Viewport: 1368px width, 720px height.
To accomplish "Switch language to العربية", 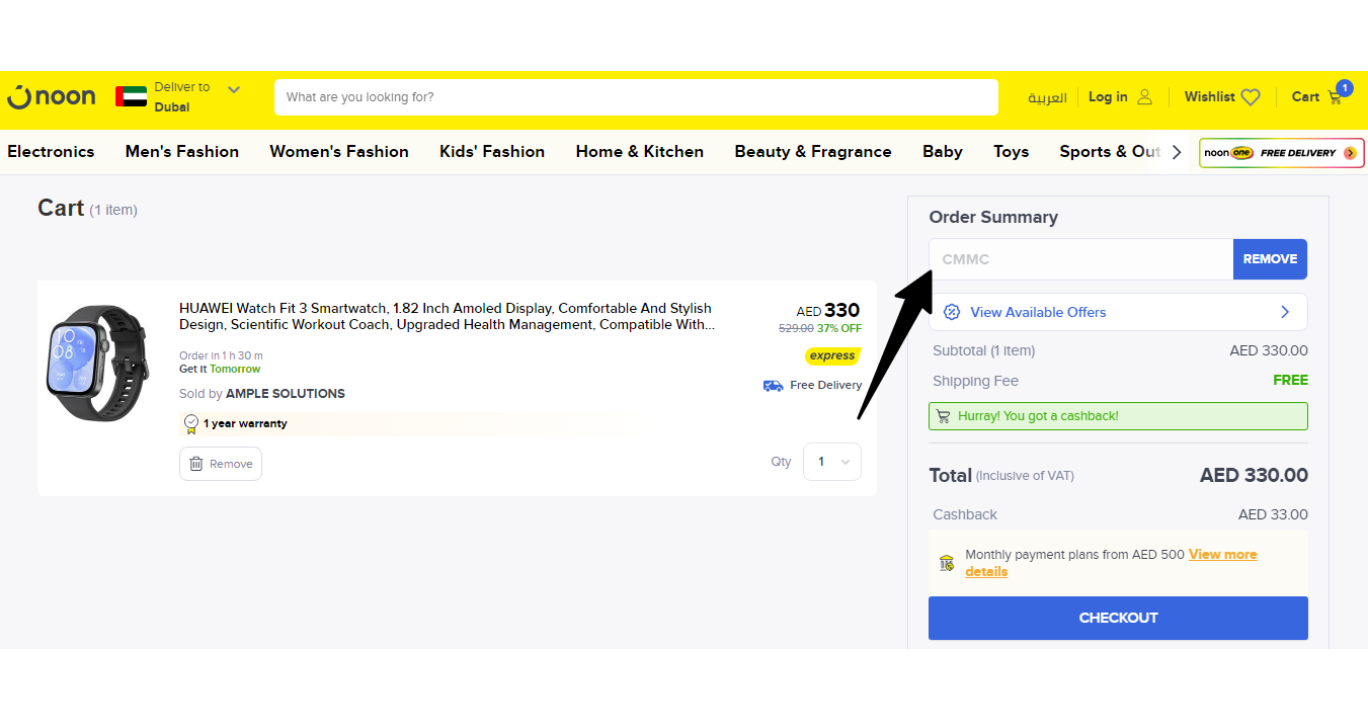I will click(x=1047, y=97).
